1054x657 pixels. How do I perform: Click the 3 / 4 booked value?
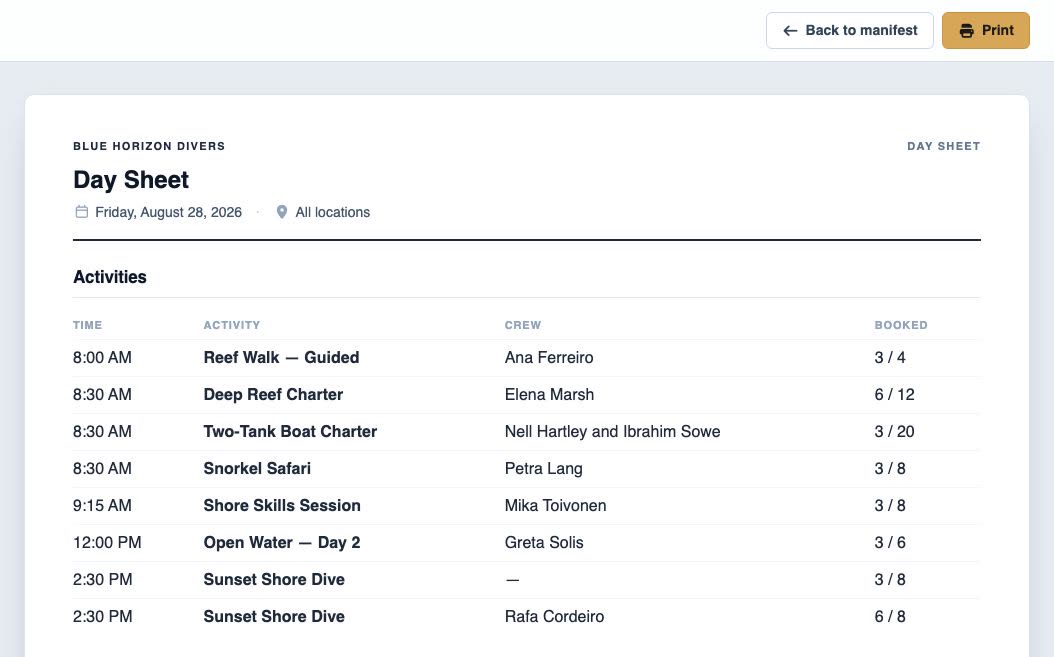pyautogui.click(x=890, y=357)
